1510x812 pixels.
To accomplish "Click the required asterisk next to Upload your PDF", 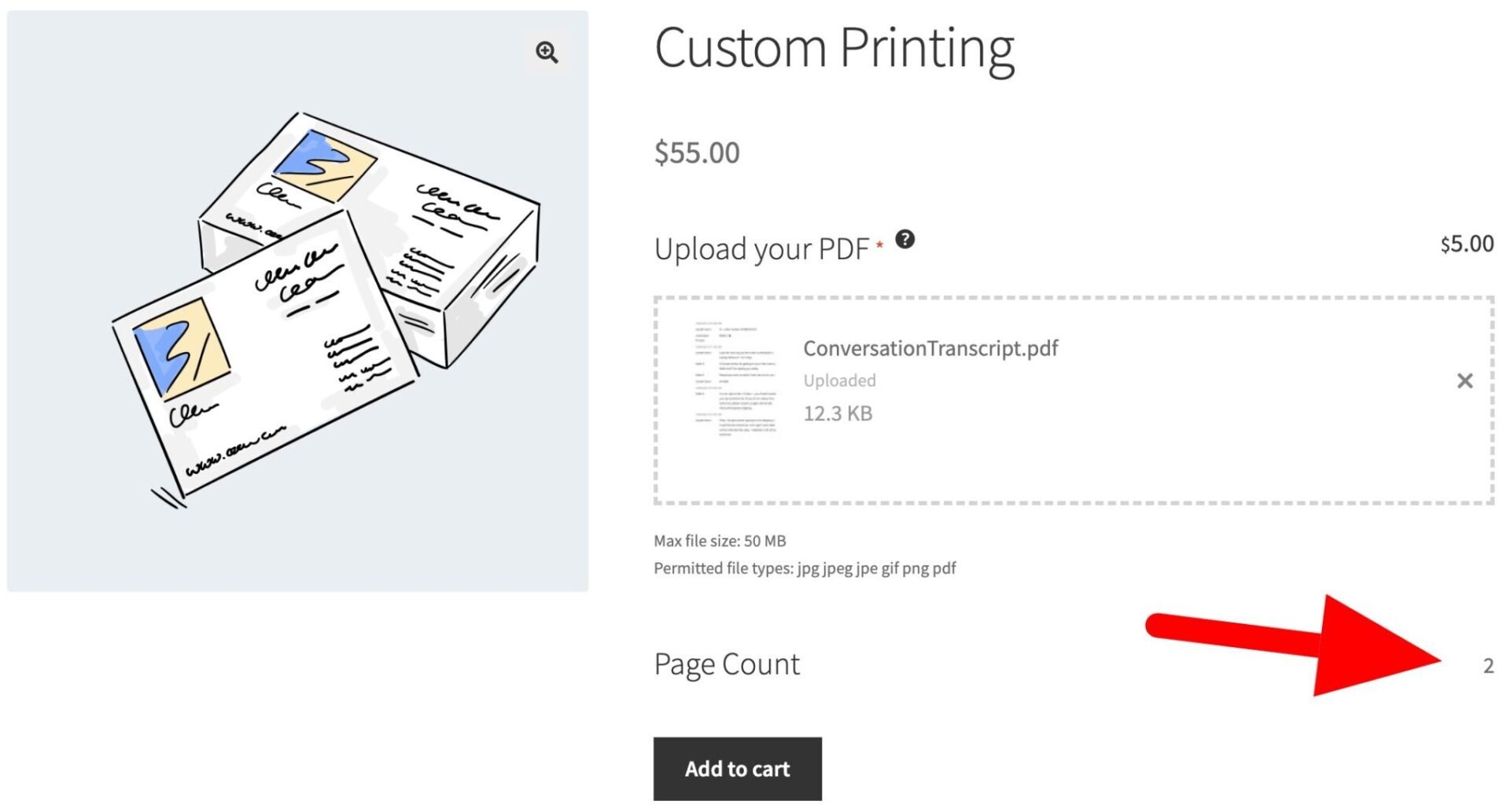I will pyautogui.click(x=878, y=245).
